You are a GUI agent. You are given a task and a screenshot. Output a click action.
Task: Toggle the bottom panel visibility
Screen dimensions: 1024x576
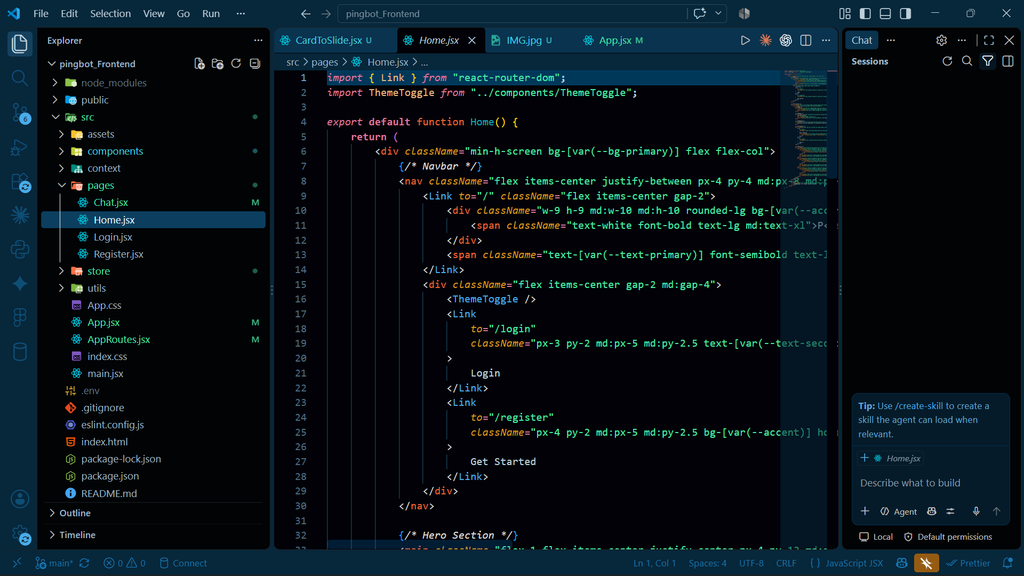point(885,13)
